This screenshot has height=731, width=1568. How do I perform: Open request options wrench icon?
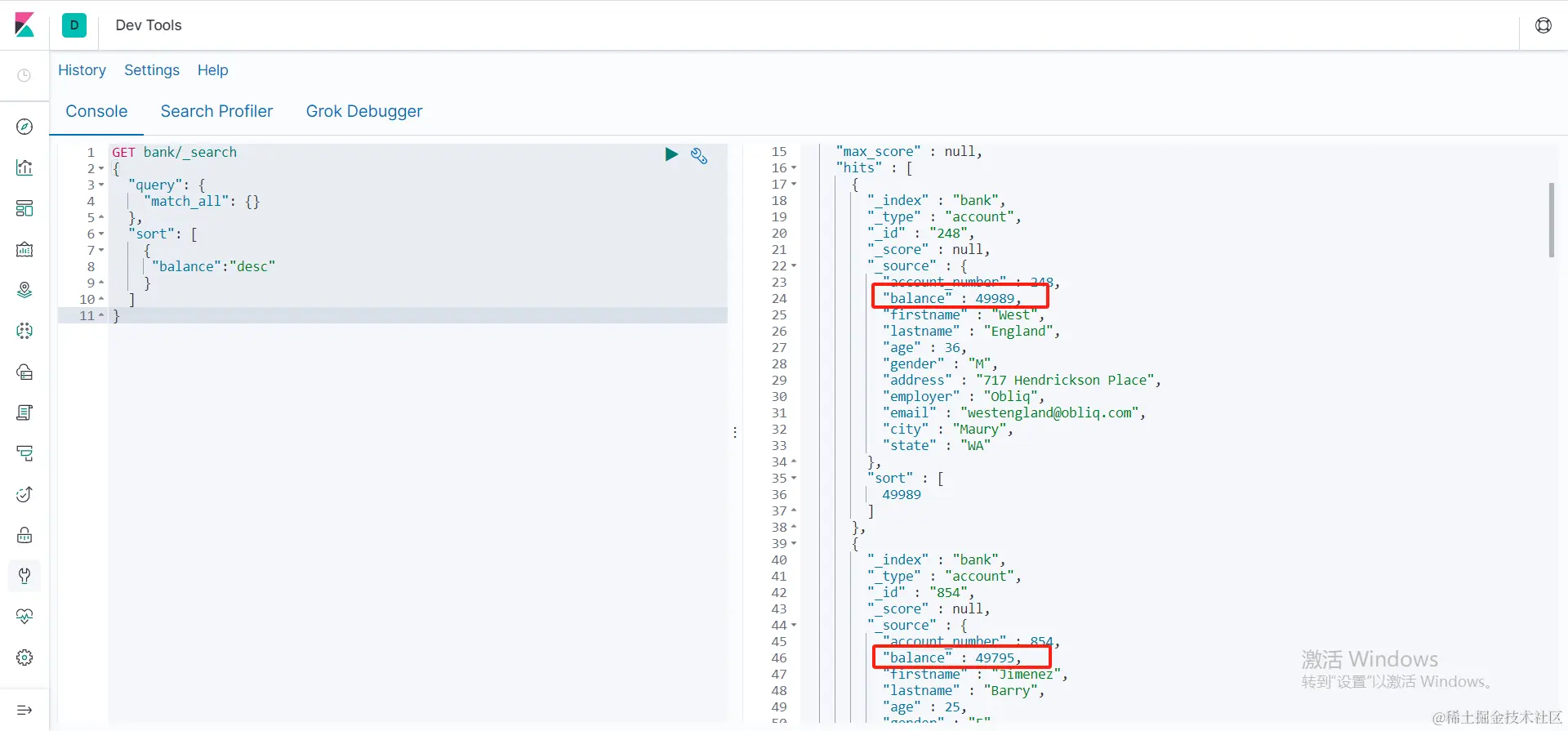coord(699,155)
